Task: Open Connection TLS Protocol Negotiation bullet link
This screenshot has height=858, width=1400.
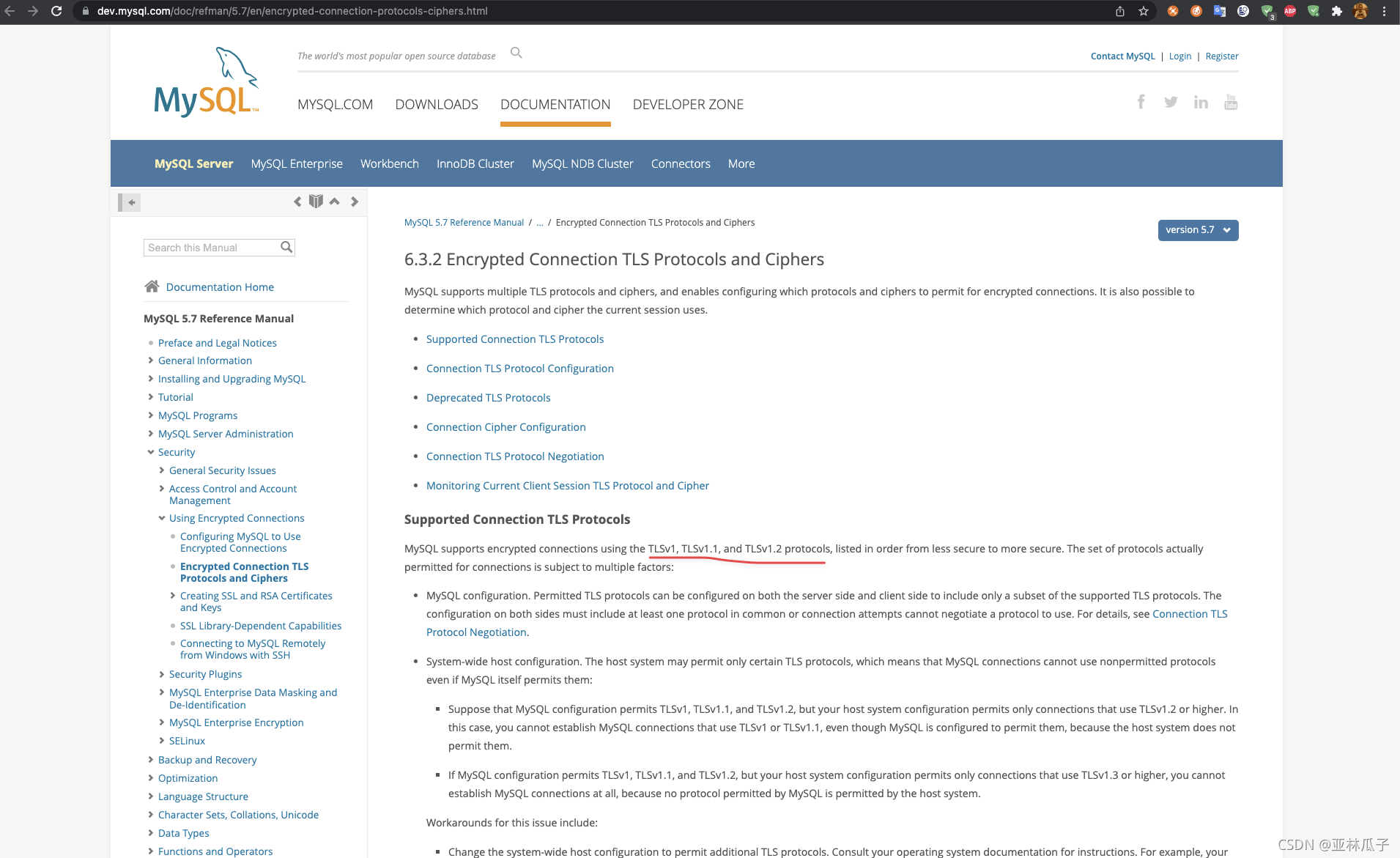Action: [515, 456]
